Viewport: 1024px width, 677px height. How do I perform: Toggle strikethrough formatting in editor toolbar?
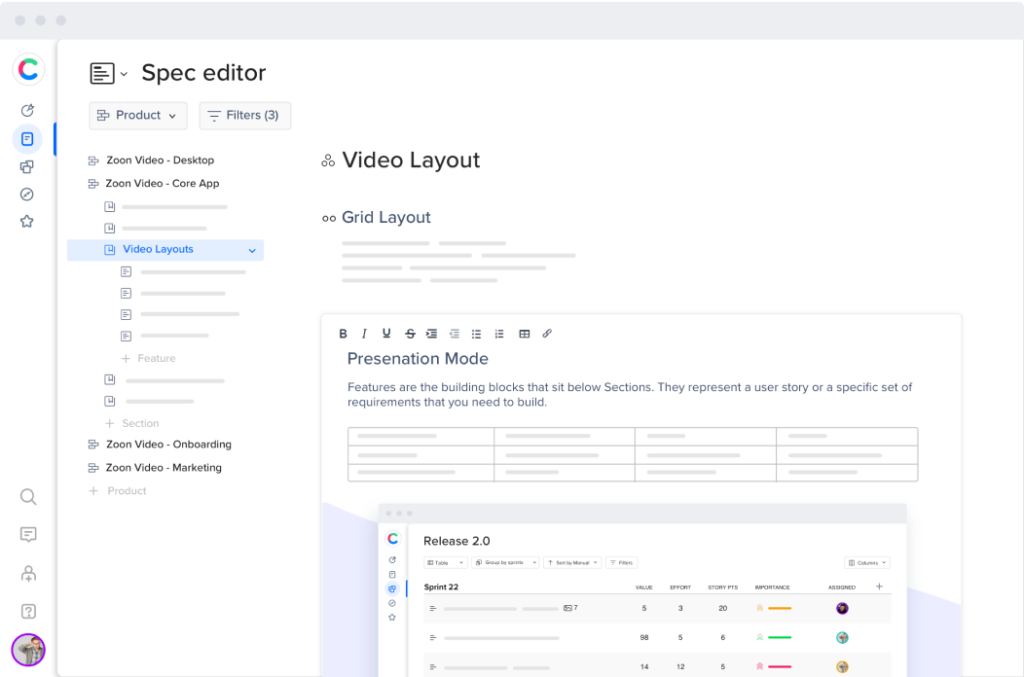click(410, 334)
